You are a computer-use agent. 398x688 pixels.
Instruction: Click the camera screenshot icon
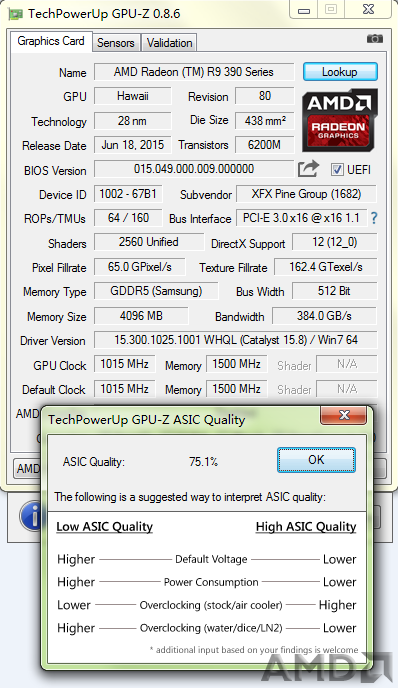tap(374, 39)
